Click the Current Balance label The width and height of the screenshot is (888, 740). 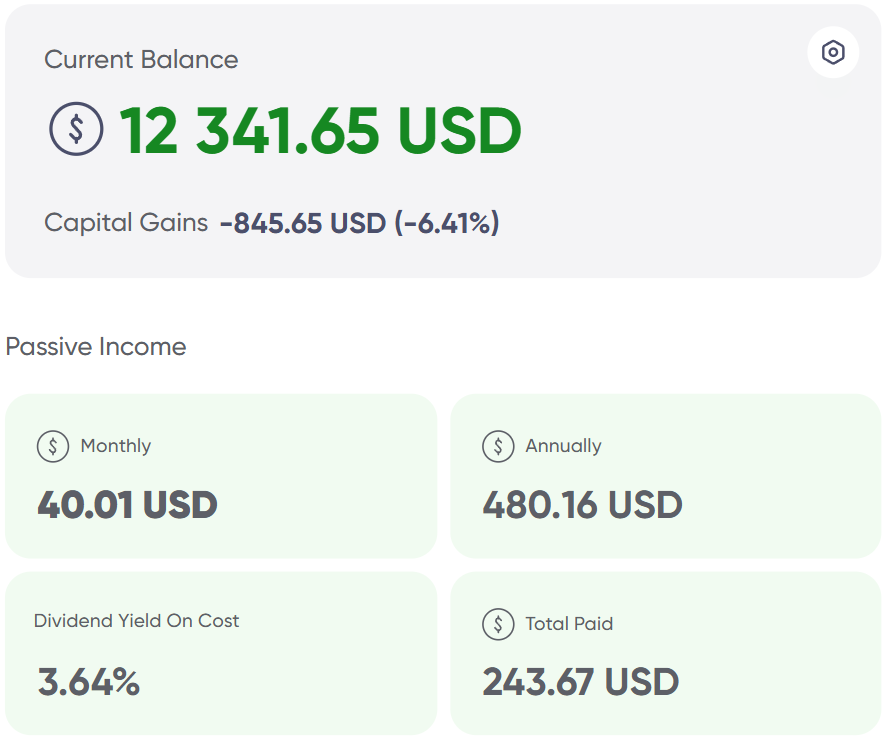(141, 59)
